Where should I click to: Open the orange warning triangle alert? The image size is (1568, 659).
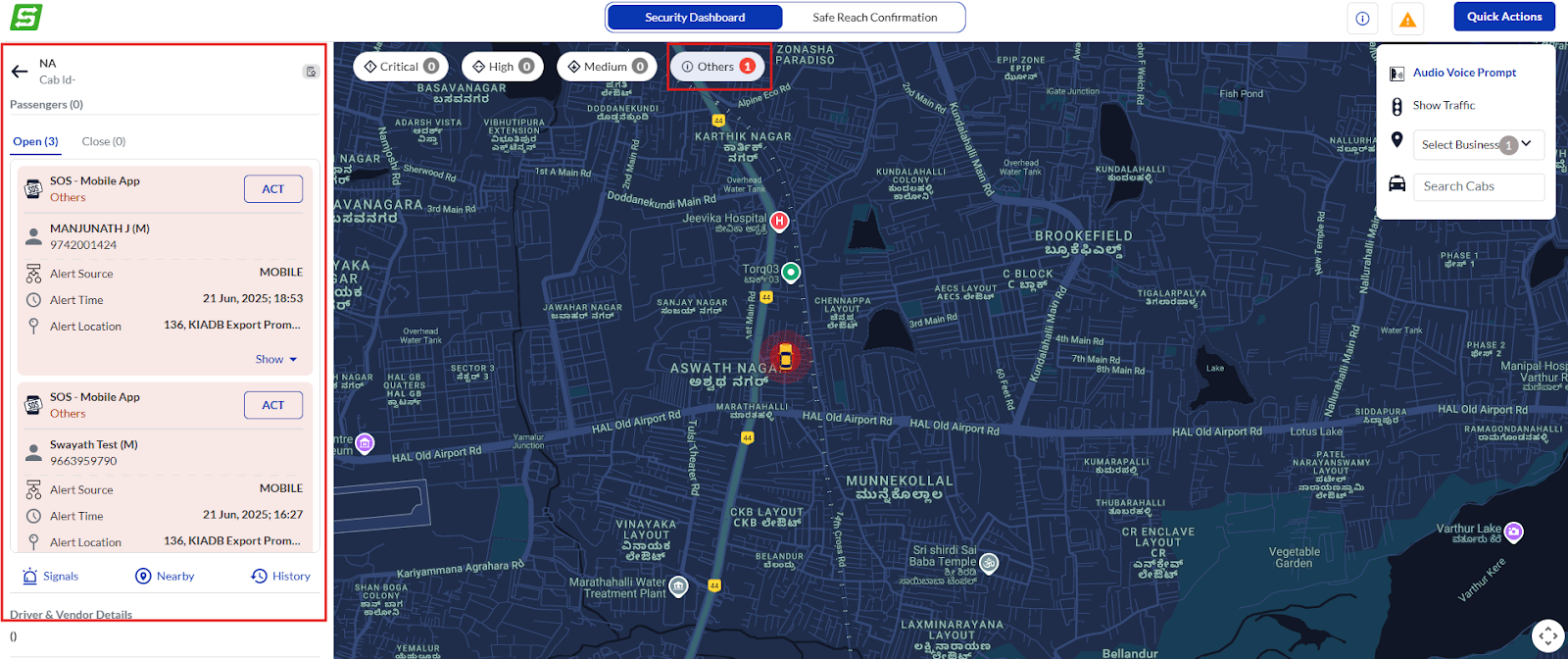[x=1407, y=19]
